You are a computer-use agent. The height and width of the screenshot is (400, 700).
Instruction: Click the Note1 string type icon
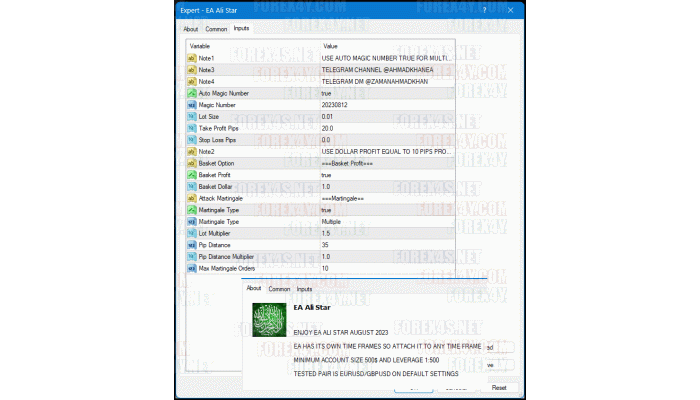[192, 58]
